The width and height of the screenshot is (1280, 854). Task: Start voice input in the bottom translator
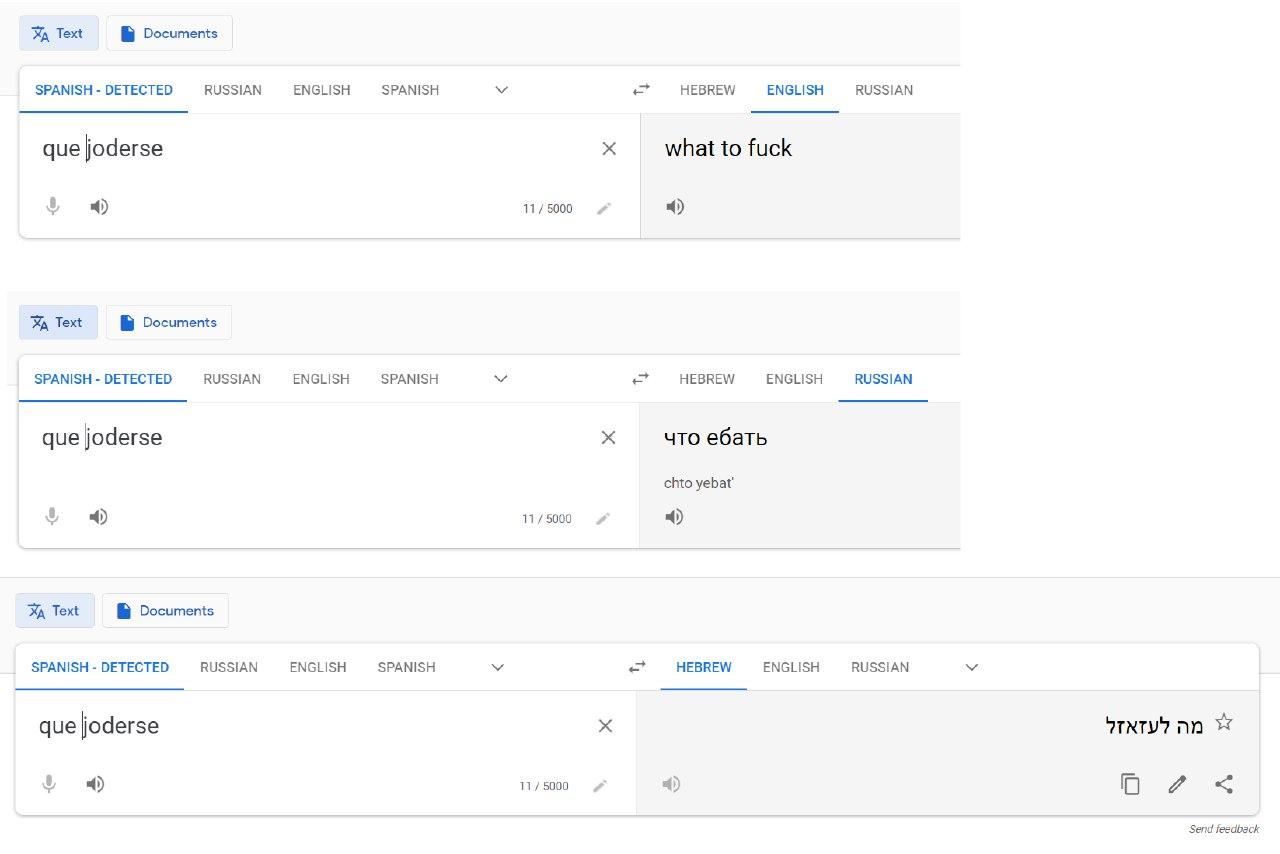[x=48, y=784]
